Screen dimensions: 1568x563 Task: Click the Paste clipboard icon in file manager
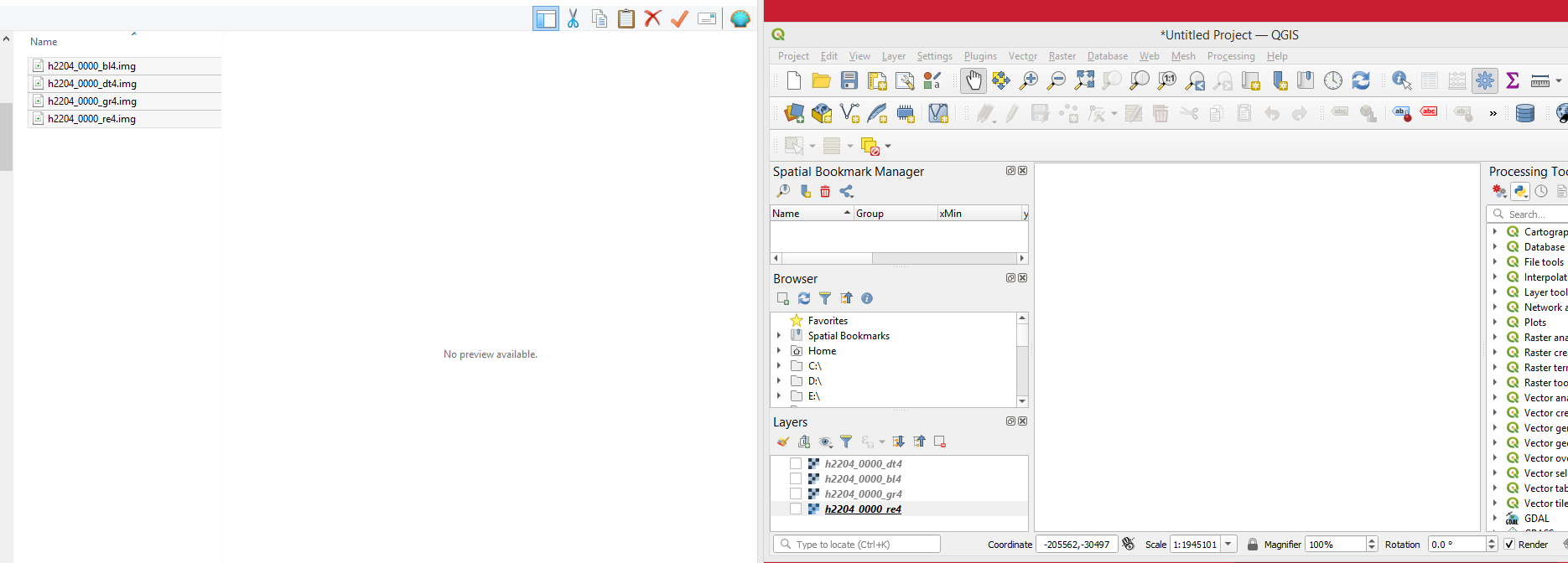[x=626, y=18]
